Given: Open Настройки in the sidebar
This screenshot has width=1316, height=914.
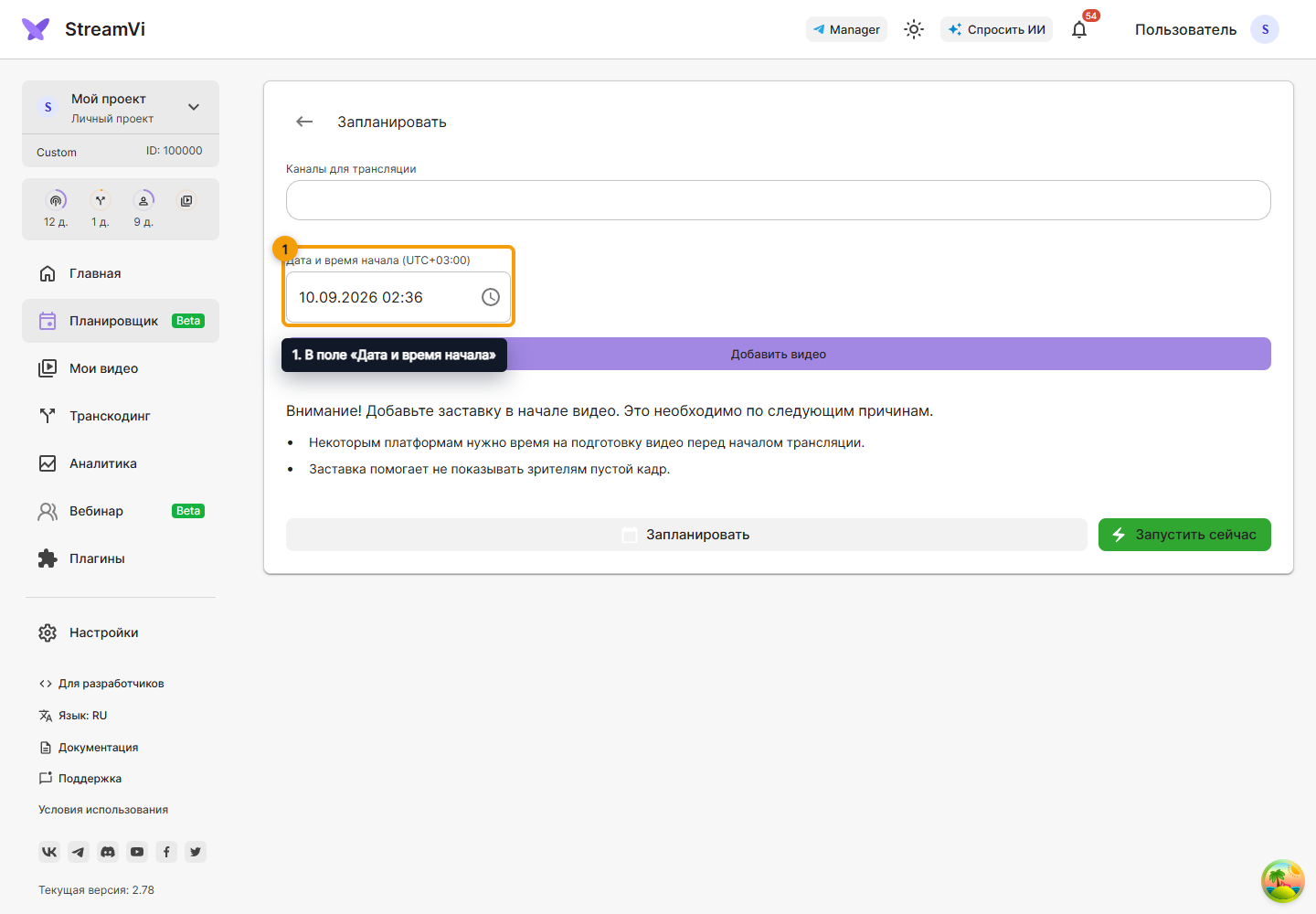Looking at the screenshot, I should coord(121,632).
